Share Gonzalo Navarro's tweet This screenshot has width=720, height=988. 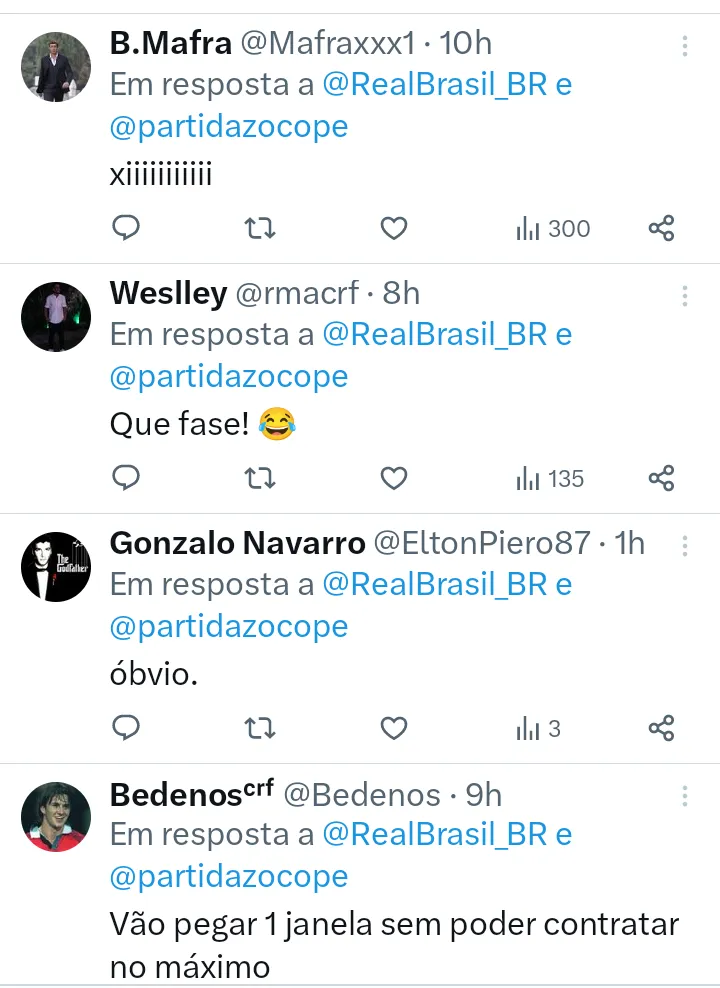pyautogui.click(x=661, y=728)
